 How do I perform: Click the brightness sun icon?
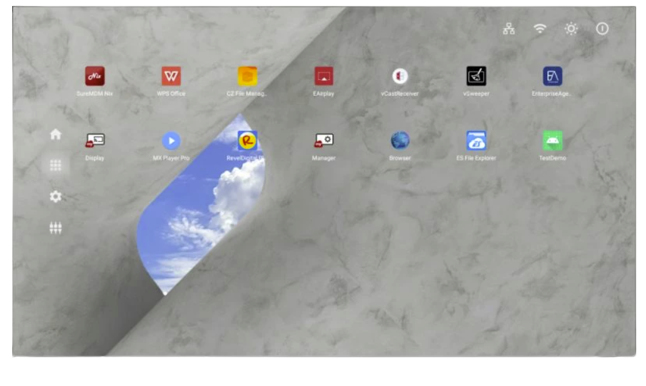pyautogui.click(x=571, y=28)
